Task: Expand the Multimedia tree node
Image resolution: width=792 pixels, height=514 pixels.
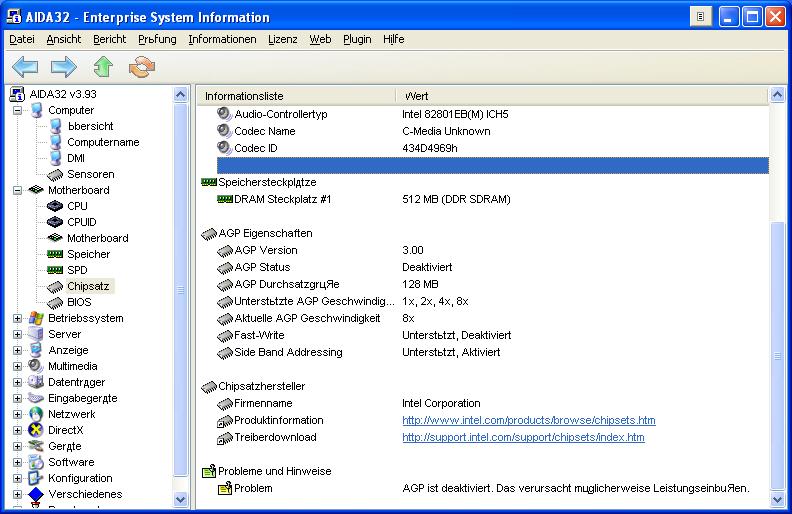Action: tap(17, 366)
